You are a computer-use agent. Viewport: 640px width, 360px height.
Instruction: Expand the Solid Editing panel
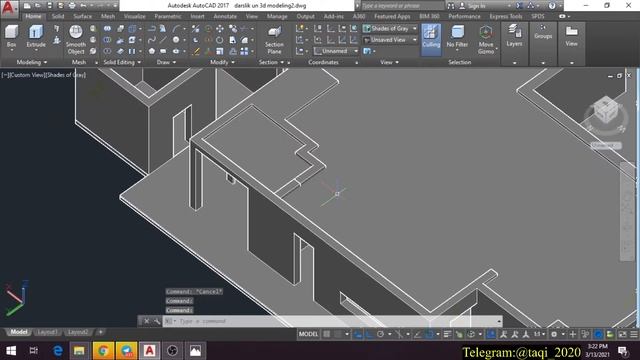[x=122, y=62]
